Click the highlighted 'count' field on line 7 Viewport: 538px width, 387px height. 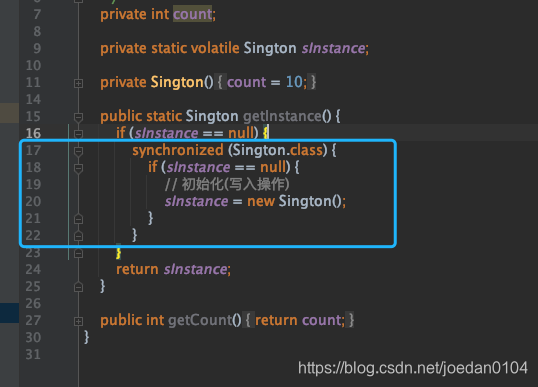tap(192, 14)
